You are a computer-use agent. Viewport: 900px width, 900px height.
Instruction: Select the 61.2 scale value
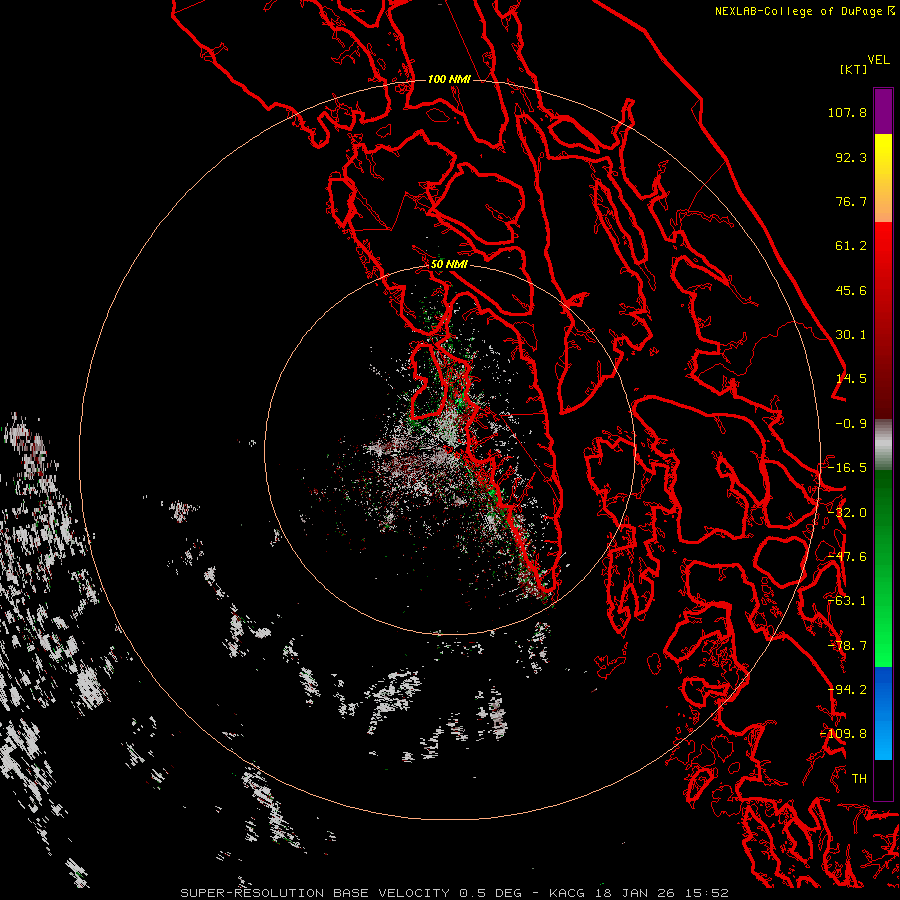tap(851, 246)
